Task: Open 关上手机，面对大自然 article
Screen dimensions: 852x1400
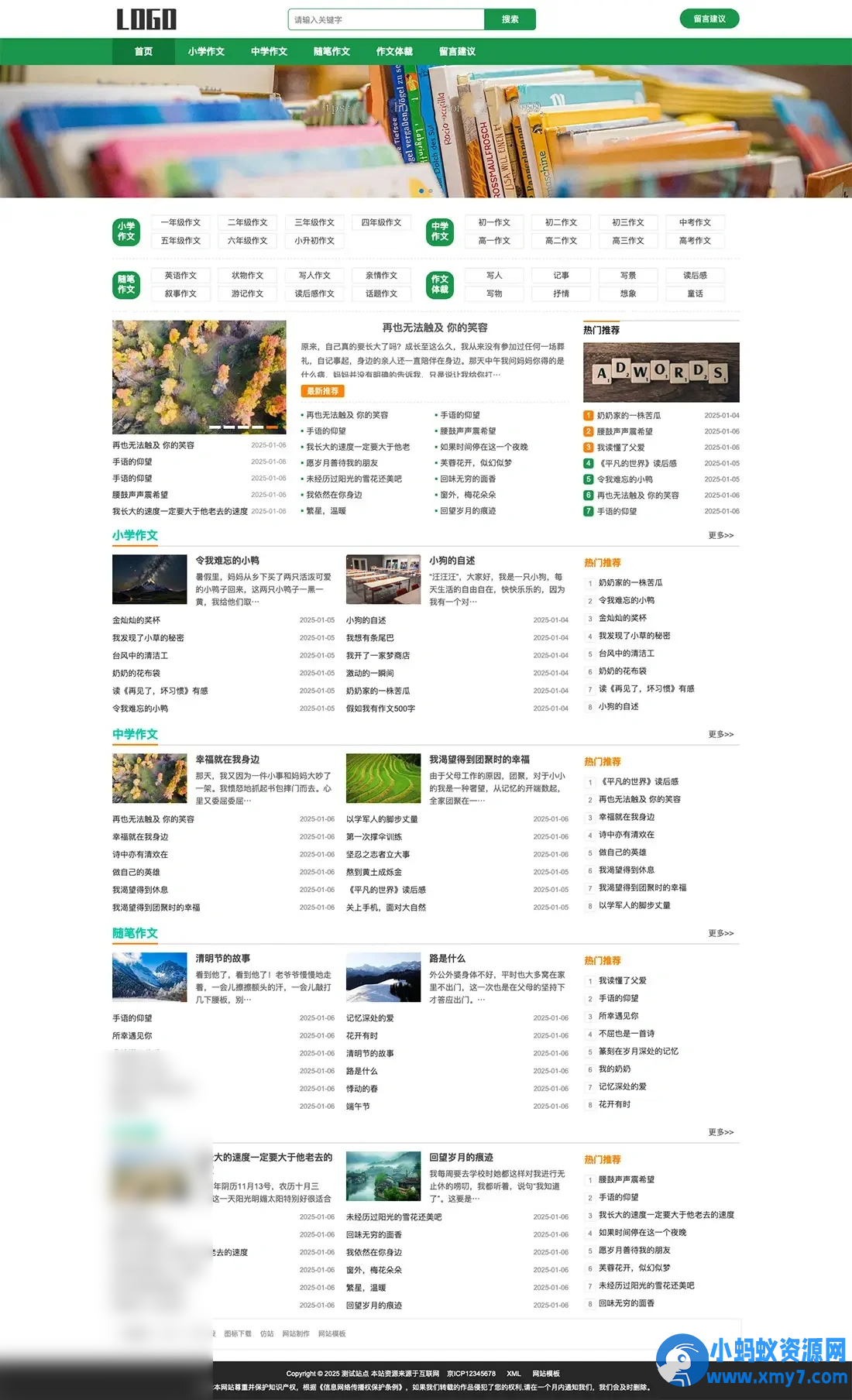Action: click(x=386, y=908)
